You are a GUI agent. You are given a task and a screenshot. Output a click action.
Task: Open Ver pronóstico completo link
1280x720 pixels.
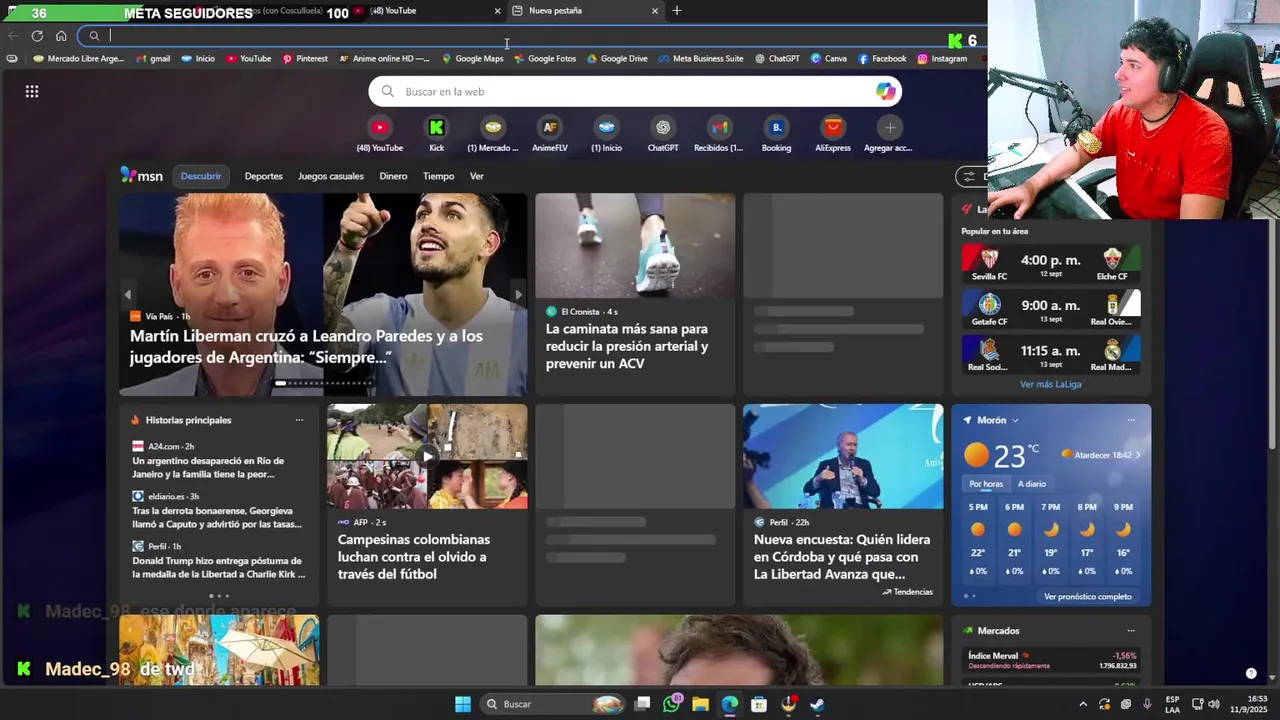1088,597
